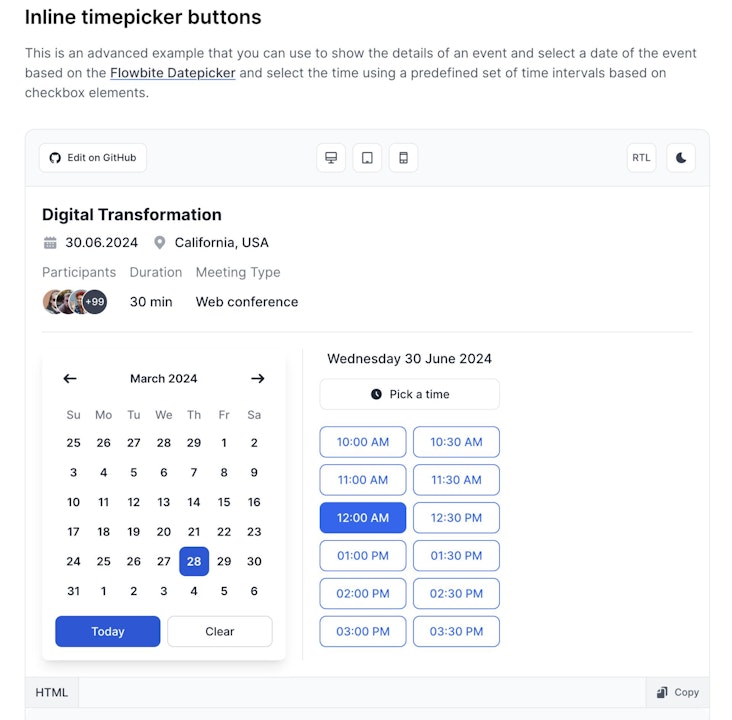732x720 pixels.
Task: Click the +99 participants avatar badge
Action: tap(95, 302)
